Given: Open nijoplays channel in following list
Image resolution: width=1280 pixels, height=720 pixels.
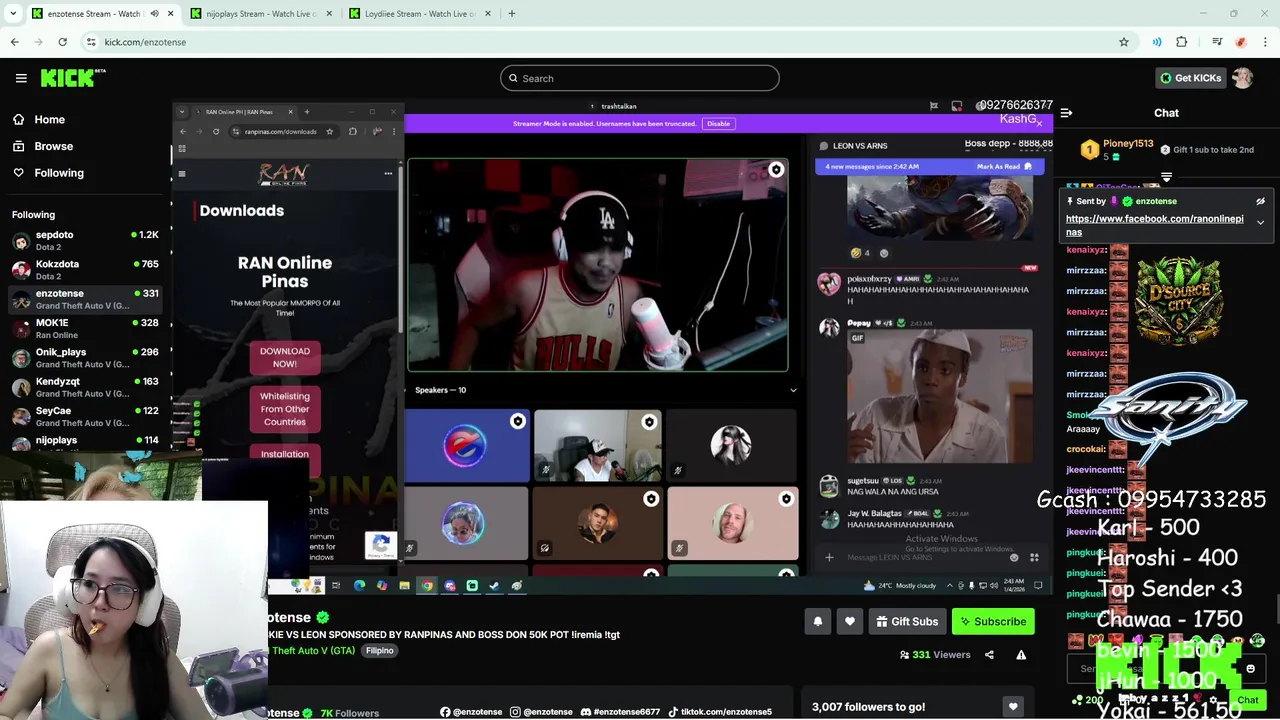Looking at the screenshot, I should [x=86, y=441].
